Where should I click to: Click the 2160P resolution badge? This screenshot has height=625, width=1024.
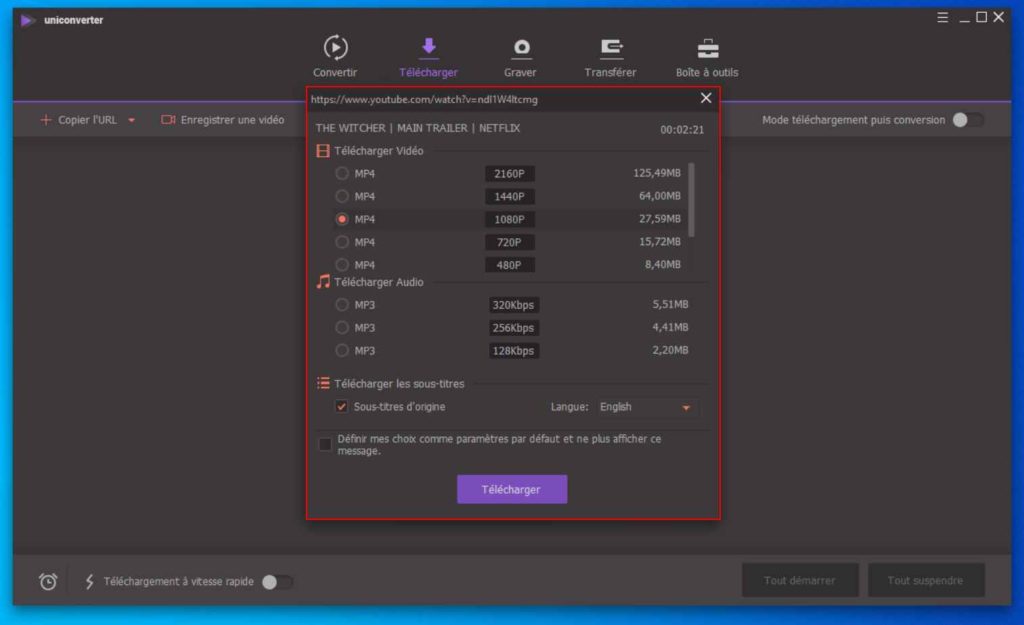(x=509, y=174)
